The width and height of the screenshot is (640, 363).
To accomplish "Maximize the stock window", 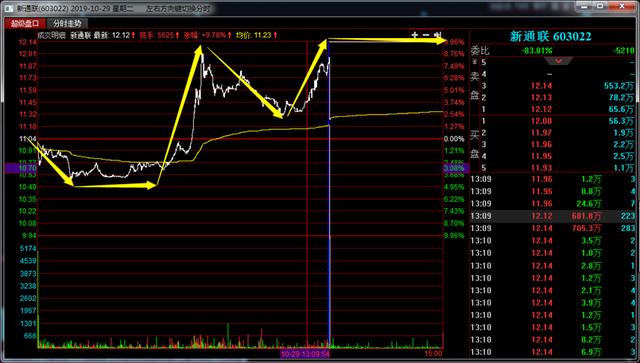I will [600, 6].
